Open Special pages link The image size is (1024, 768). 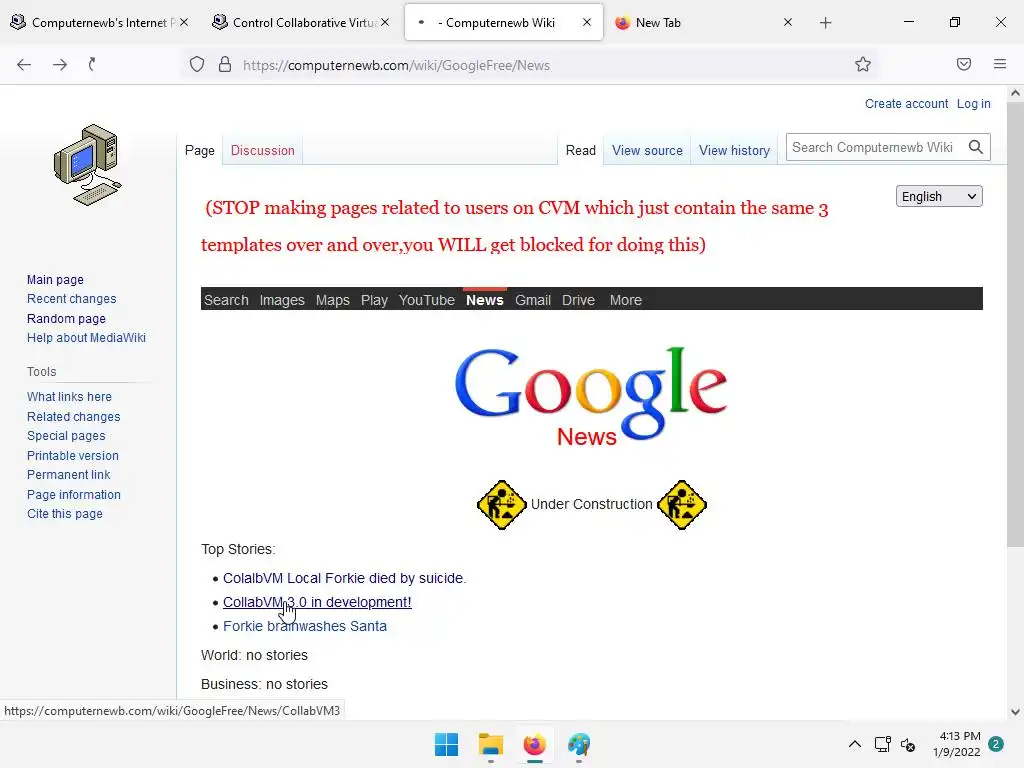pyautogui.click(x=66, y=436)
